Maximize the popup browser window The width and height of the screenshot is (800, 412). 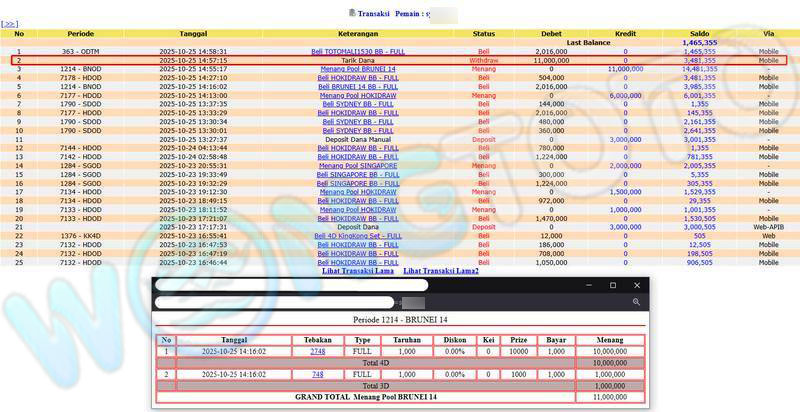click(613, 286)
